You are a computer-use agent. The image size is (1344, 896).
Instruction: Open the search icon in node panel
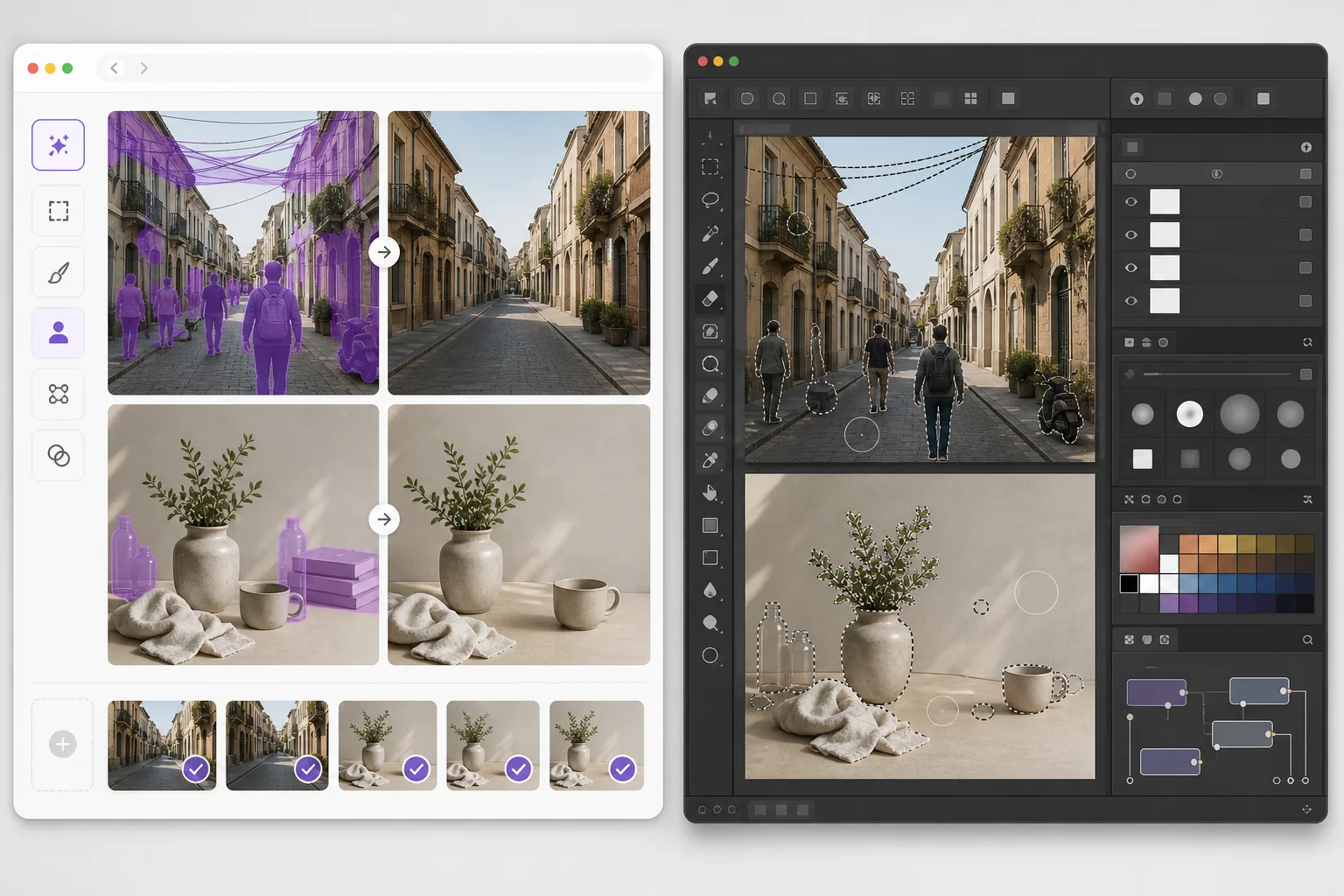[1307, 640]
